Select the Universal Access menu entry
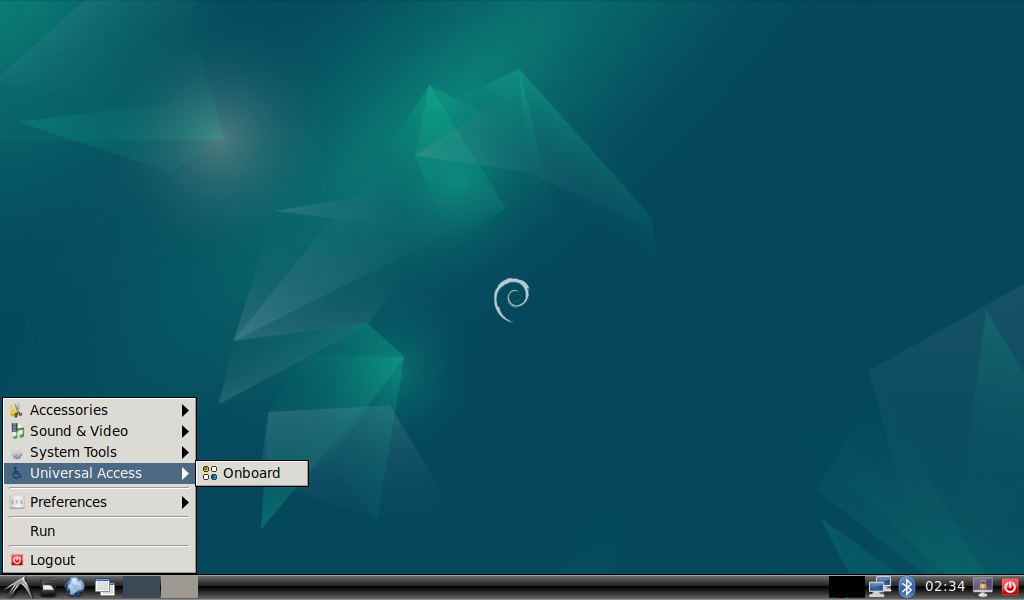The image size is (1024, 600). (99, 473)
